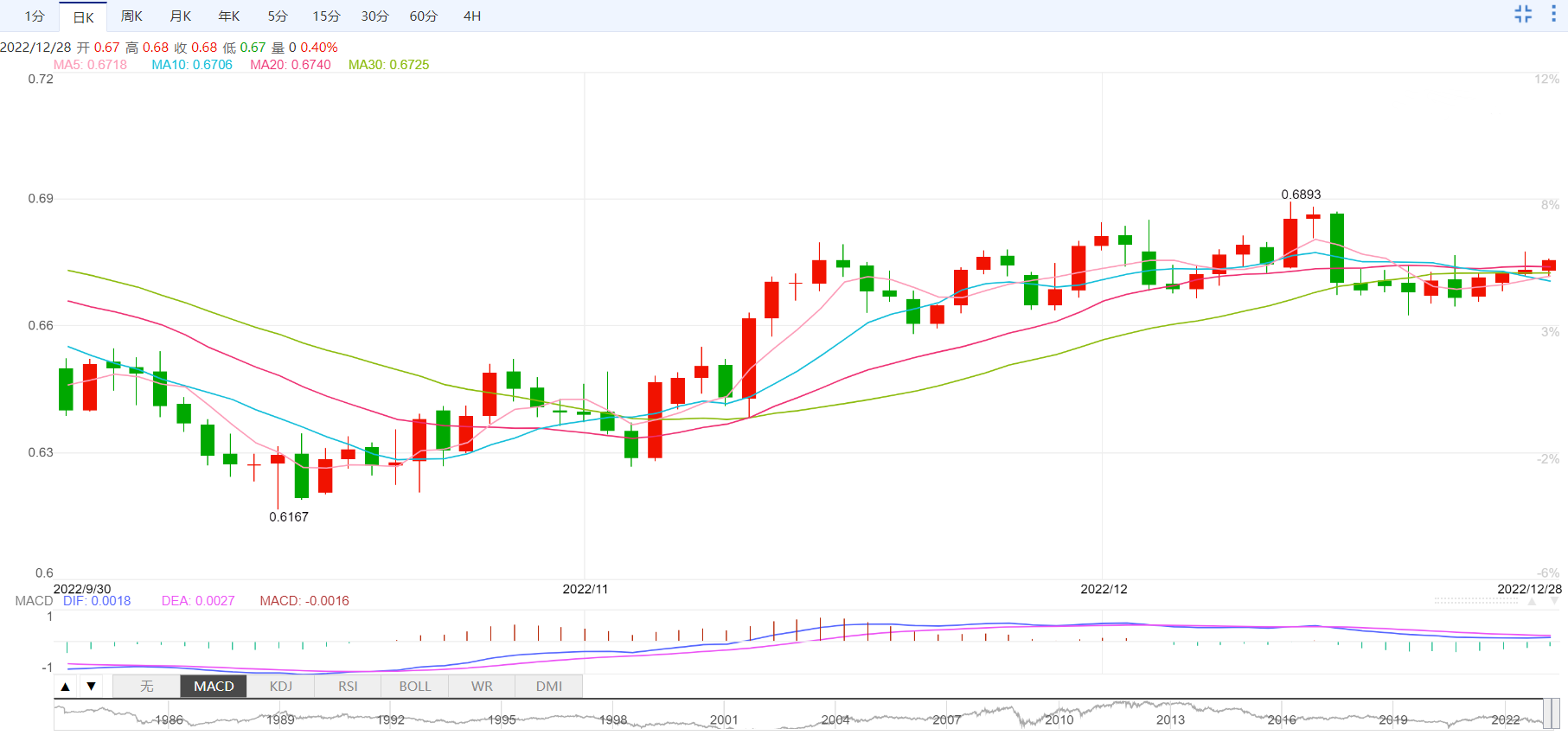This screenshot has height=748, width=1568.
Task: Click the 12% right-axis percent label
Action: (x=1547, y=79)
